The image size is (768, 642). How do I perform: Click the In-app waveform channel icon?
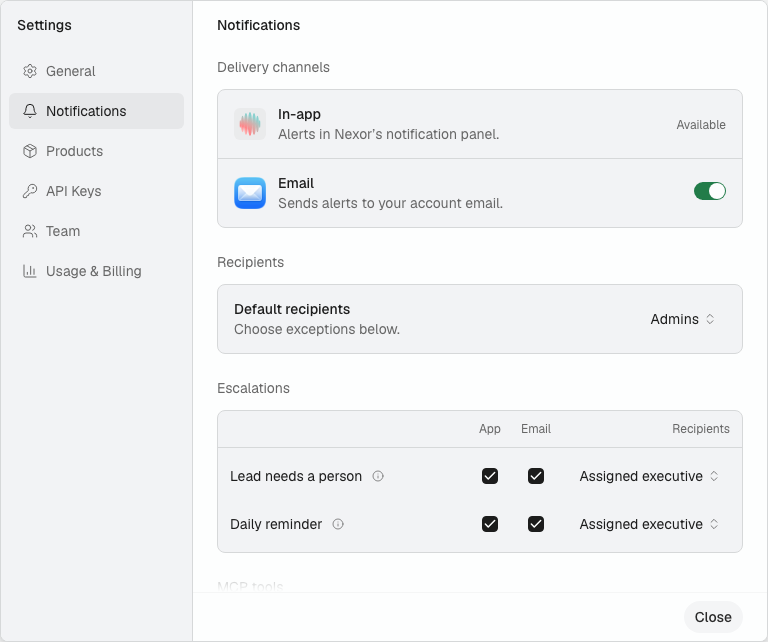[x=250, y=124]
